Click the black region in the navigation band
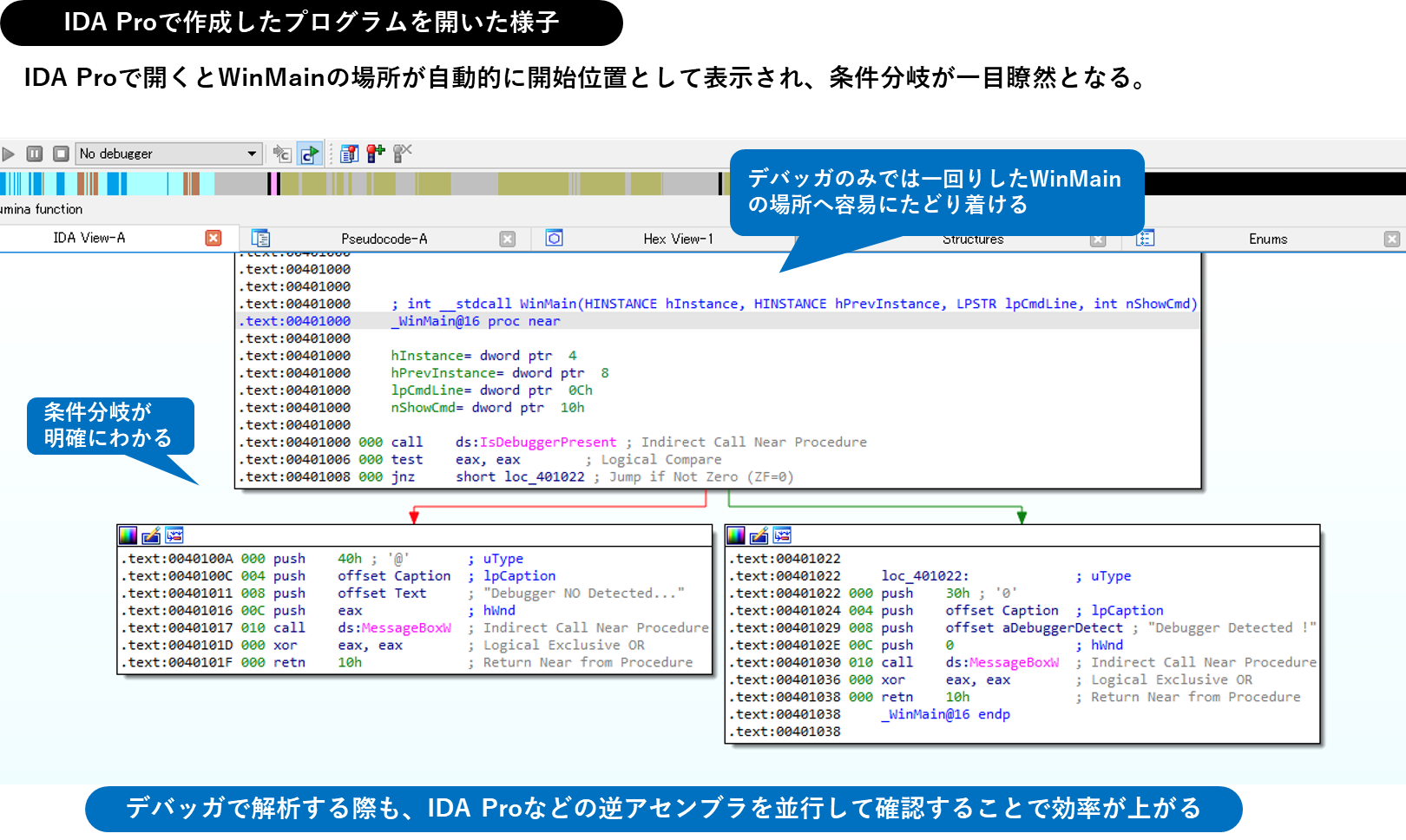The image size is (1406, 840). [1276, 183]
